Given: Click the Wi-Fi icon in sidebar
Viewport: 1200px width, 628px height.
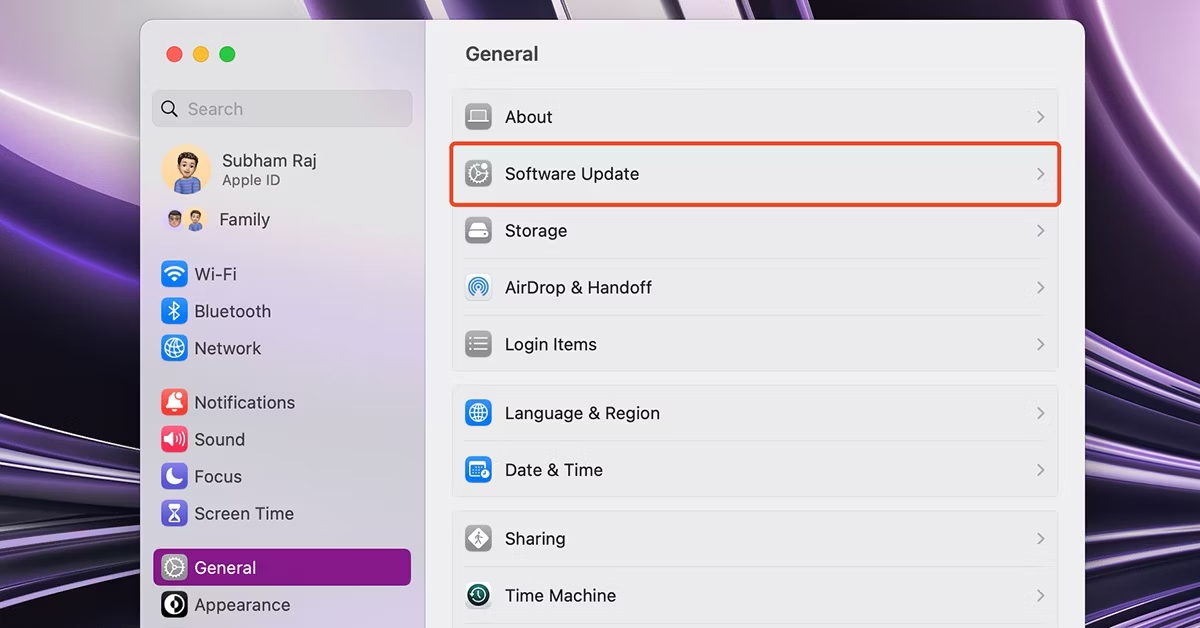Looking at the screenshot, I should coord(174,274).
